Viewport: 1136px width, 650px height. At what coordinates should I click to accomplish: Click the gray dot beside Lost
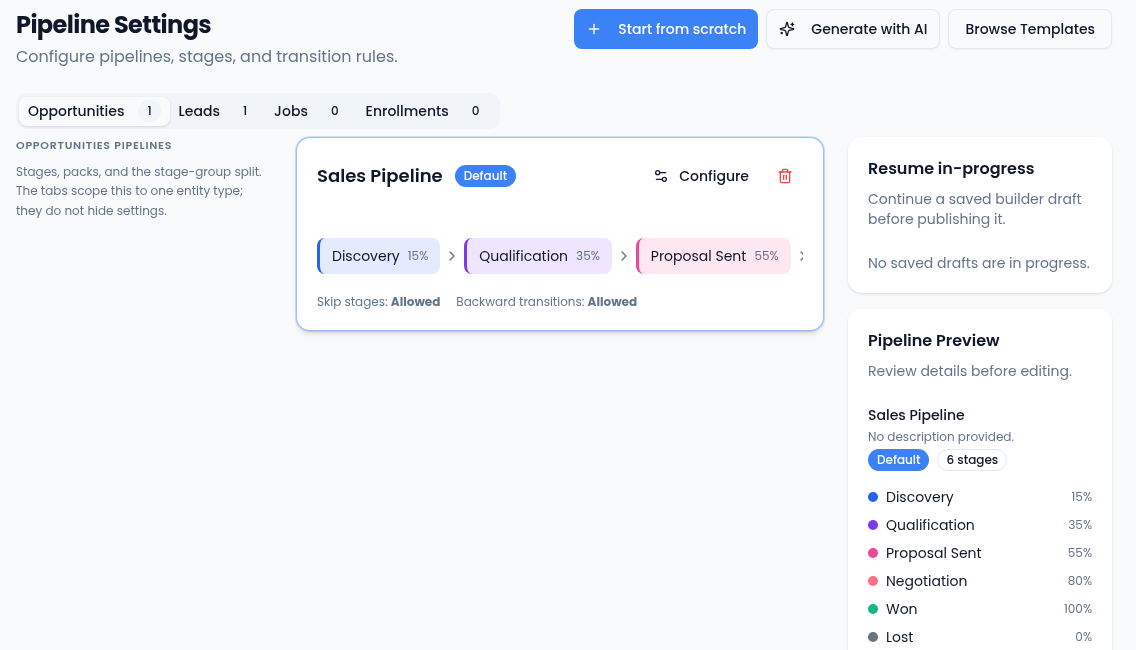(873, 637)
